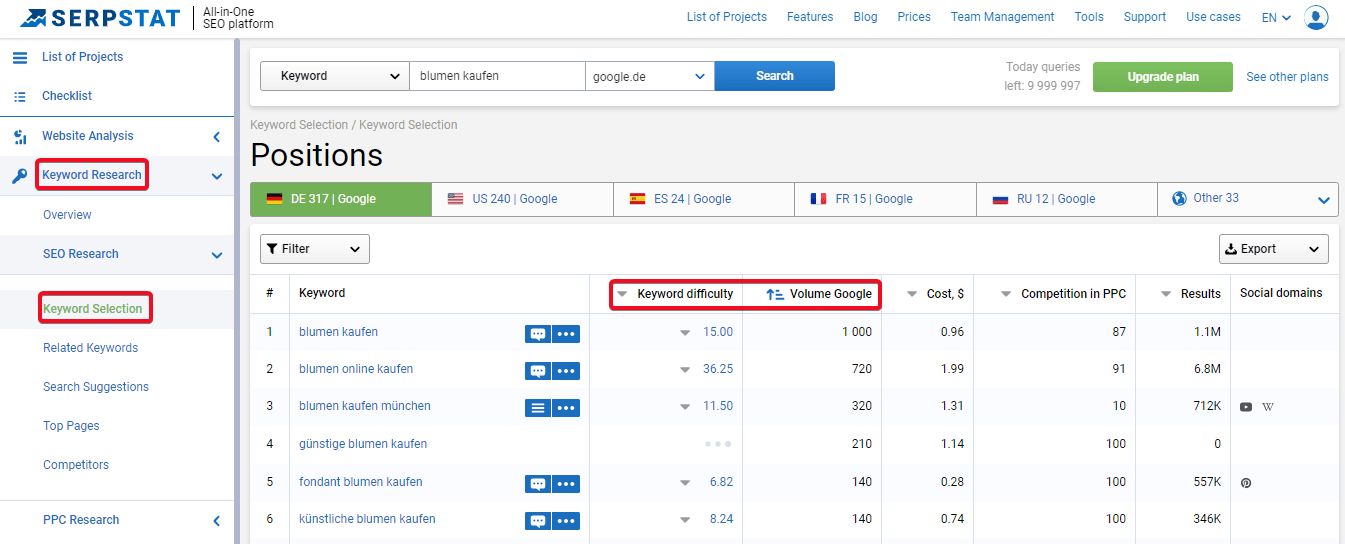1345x544 pixels.
Task: Click the List of Projects hamburger icon in sidebar
Action: [x=20, y=57]
